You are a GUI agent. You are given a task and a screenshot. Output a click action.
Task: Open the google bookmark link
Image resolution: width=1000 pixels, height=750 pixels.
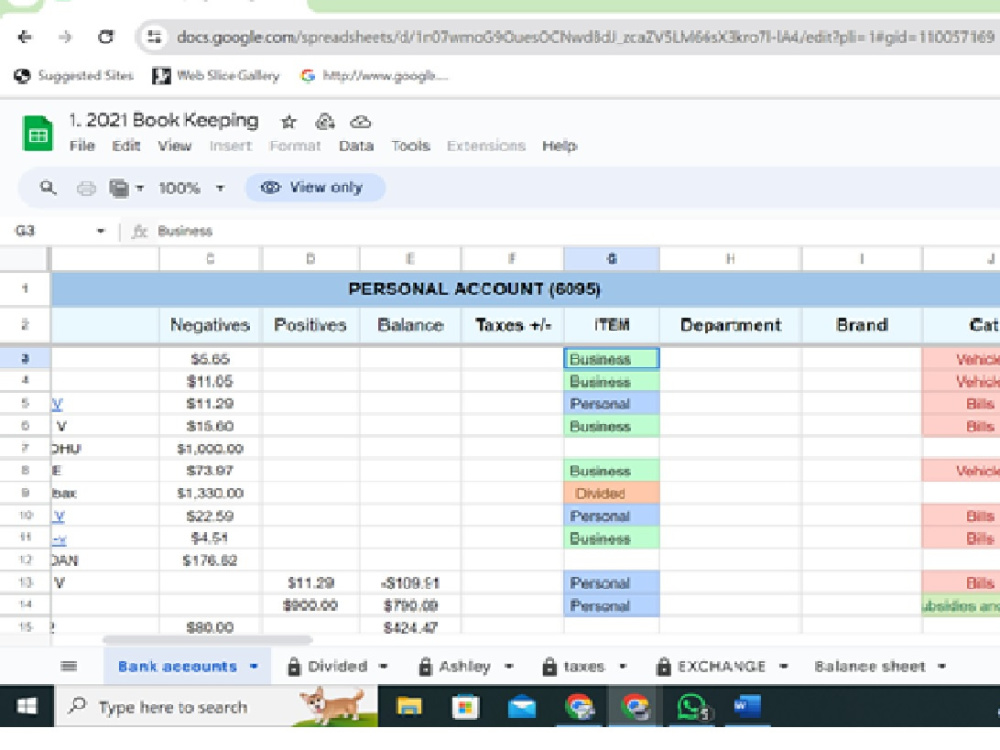[x=375, y=76]
